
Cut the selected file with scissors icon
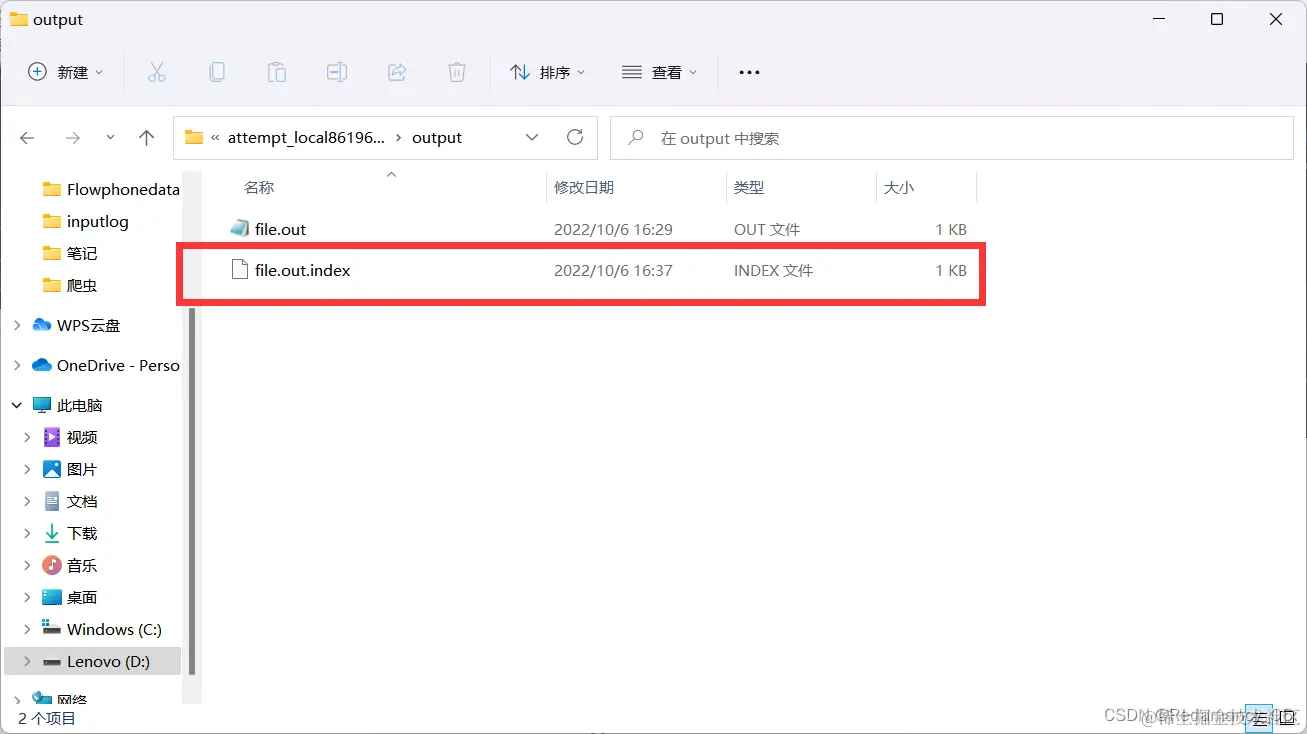click(156, 71)
